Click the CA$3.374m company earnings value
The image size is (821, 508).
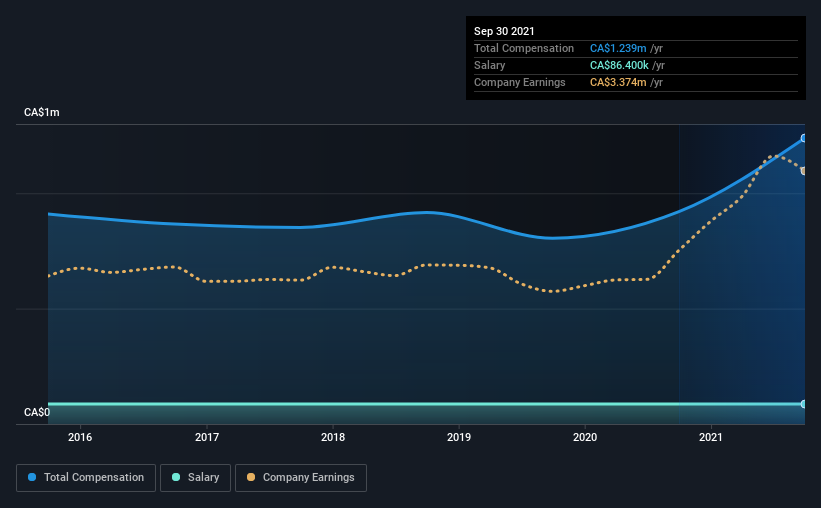click(618, 82)
